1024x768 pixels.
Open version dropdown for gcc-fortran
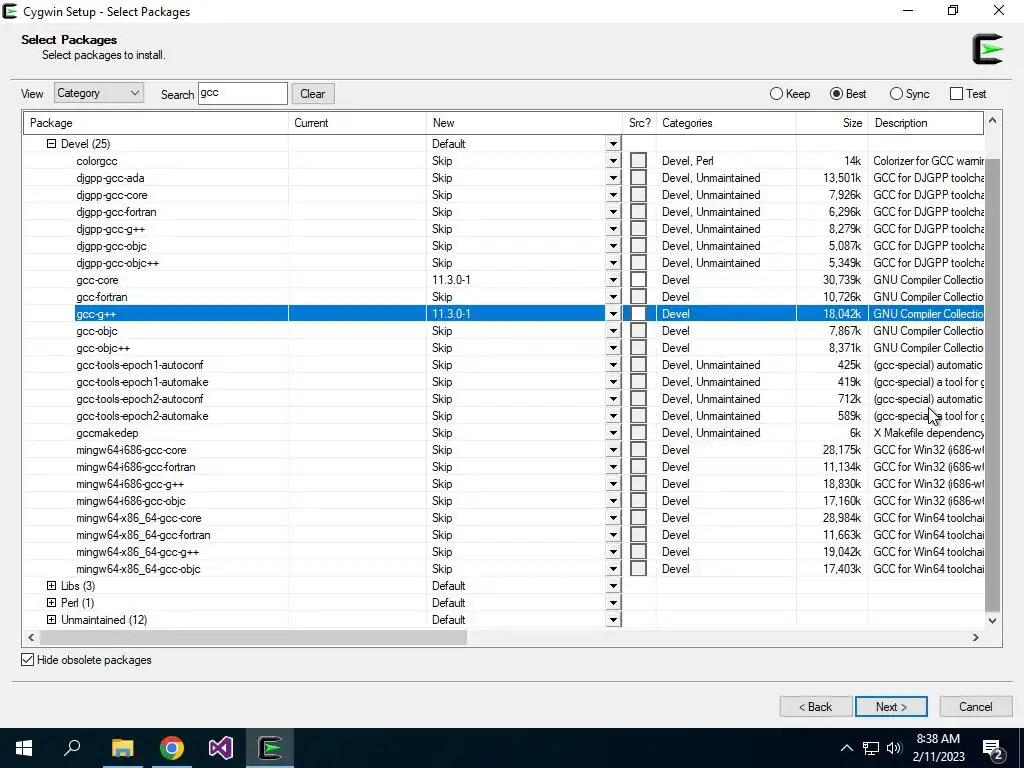(x=613, y=296)
